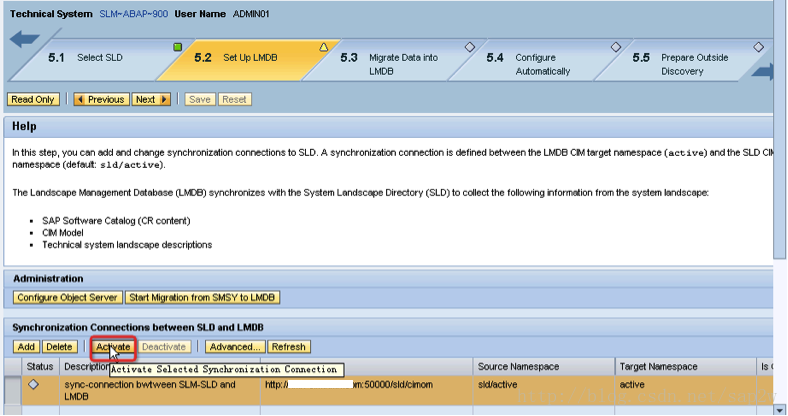This screenshot has width=788, height=416.
Task: Click the Deactivate button
Action: coord(164,347)
